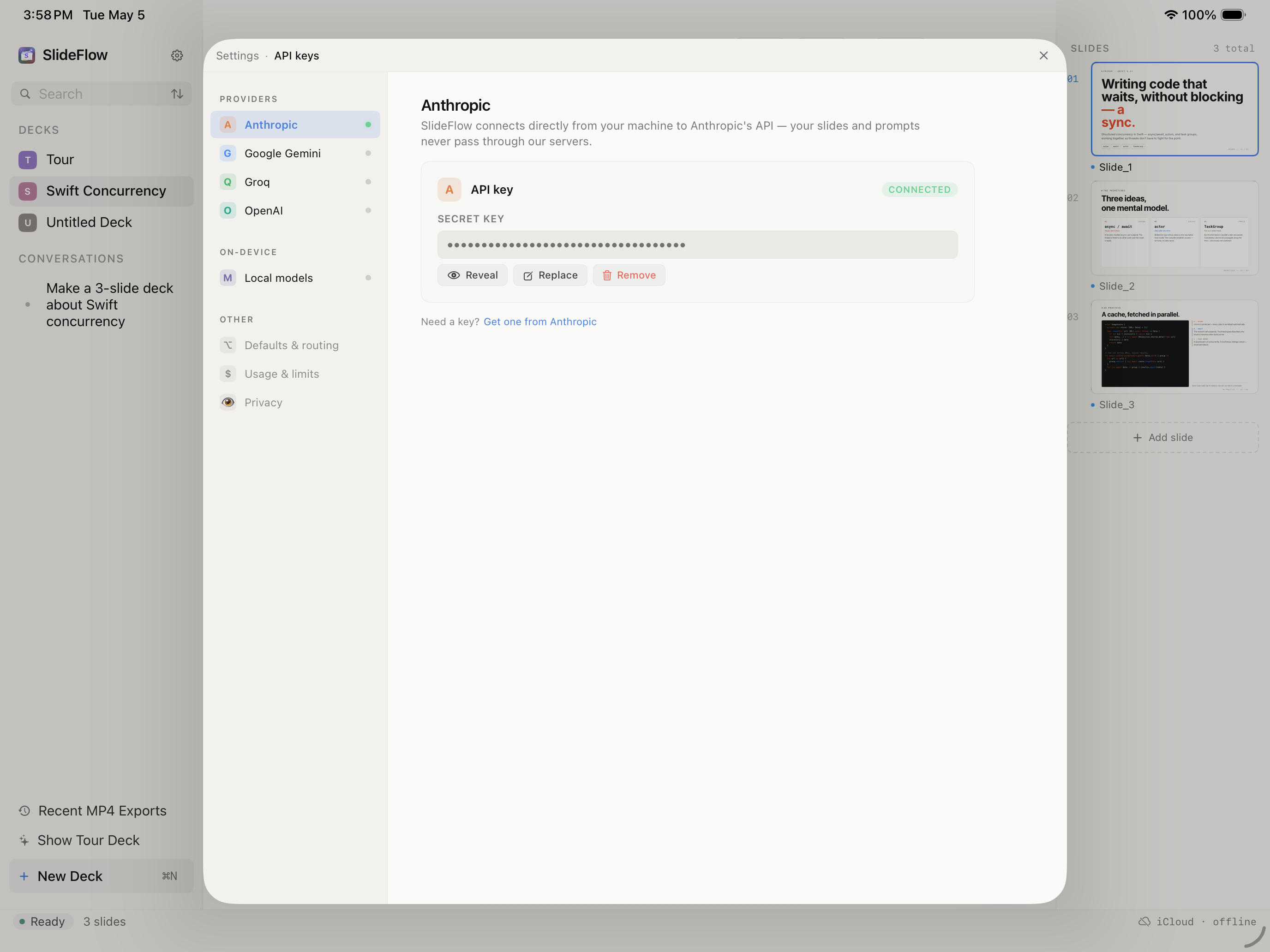
Task: Open settings via the gear icon
Action: [x=177, y=55]
